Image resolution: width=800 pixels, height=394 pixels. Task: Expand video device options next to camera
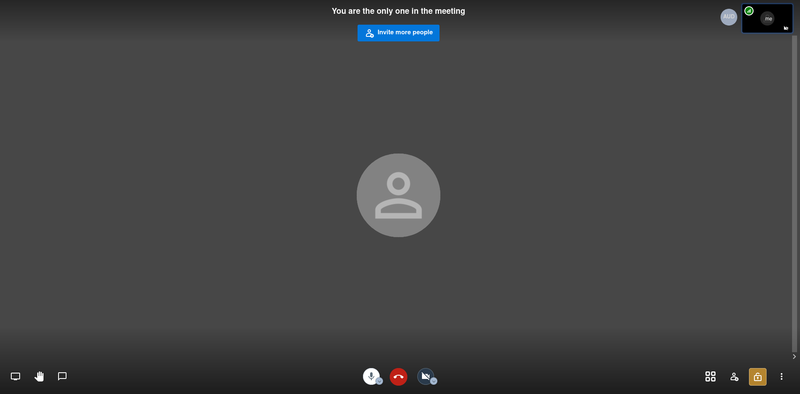point(434,381)
